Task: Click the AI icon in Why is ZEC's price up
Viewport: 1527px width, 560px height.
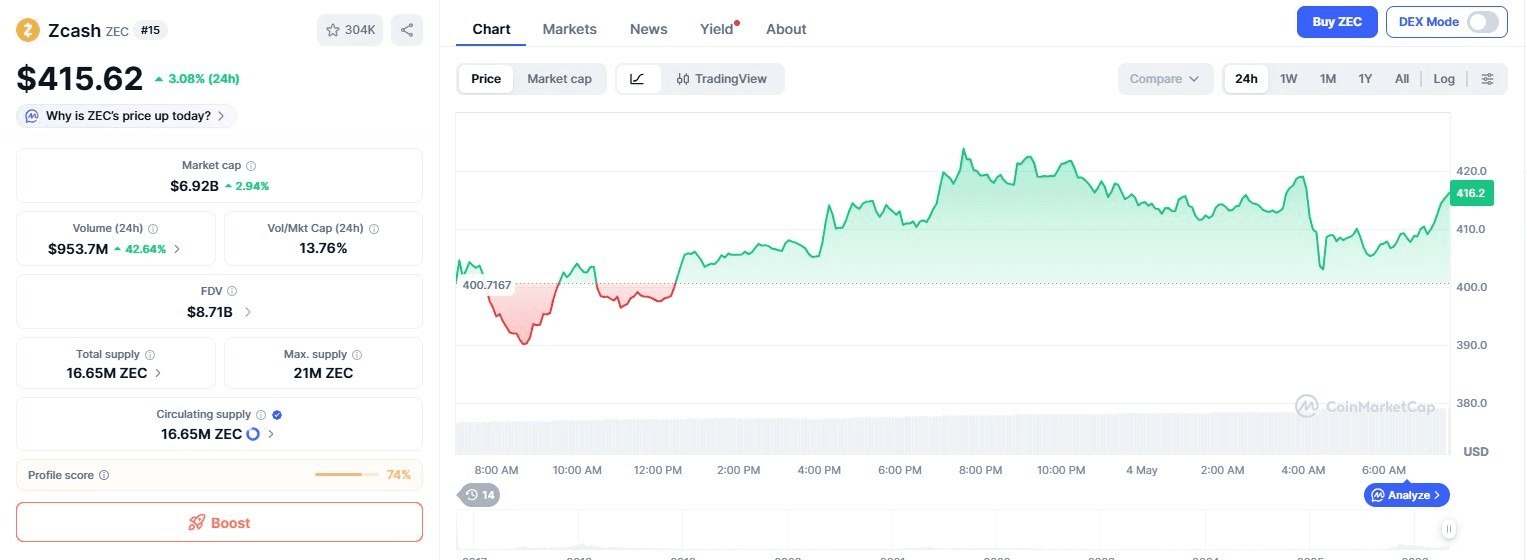Action: click(32, 116)
